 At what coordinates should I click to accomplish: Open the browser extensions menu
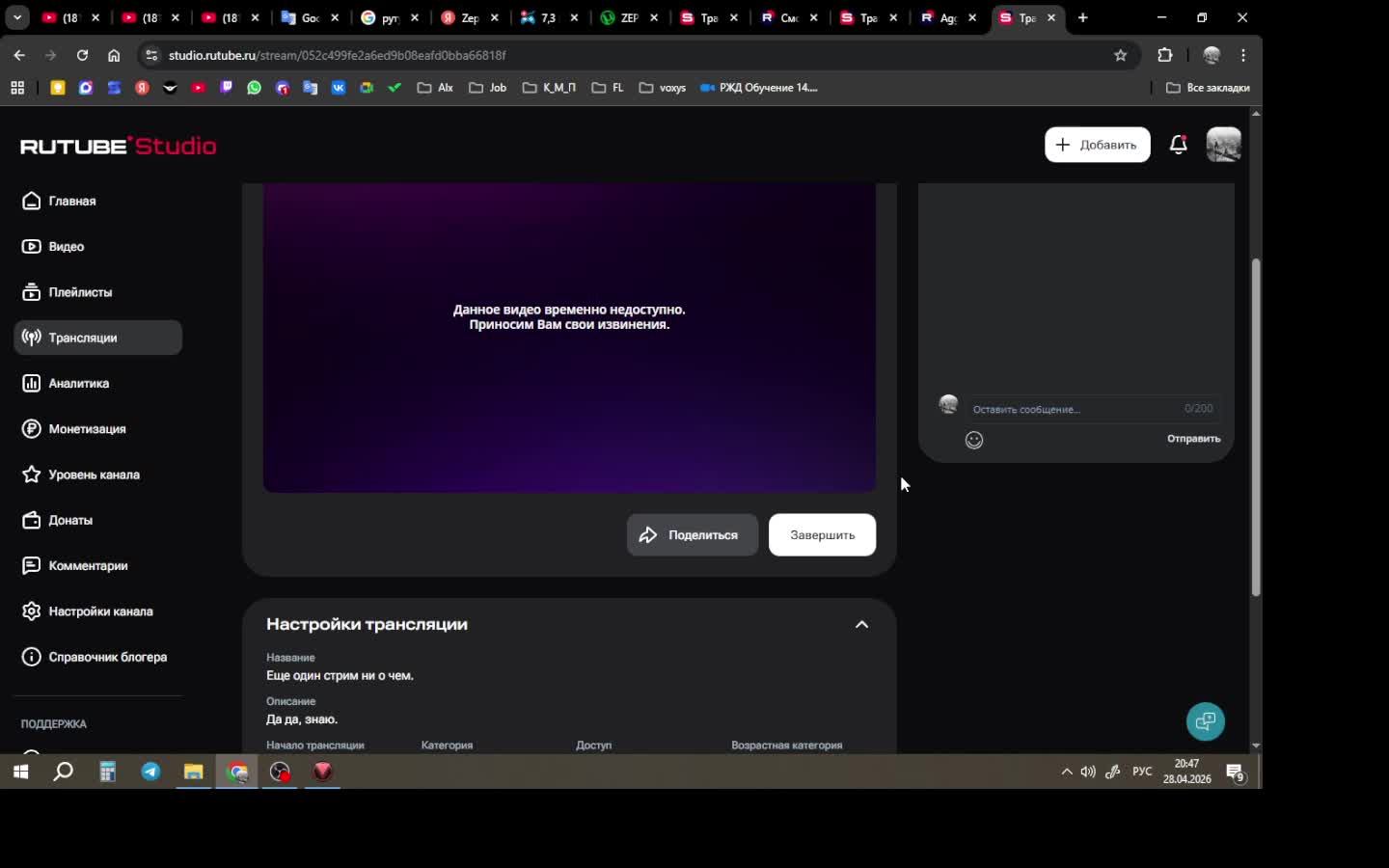pos(1164,55)
